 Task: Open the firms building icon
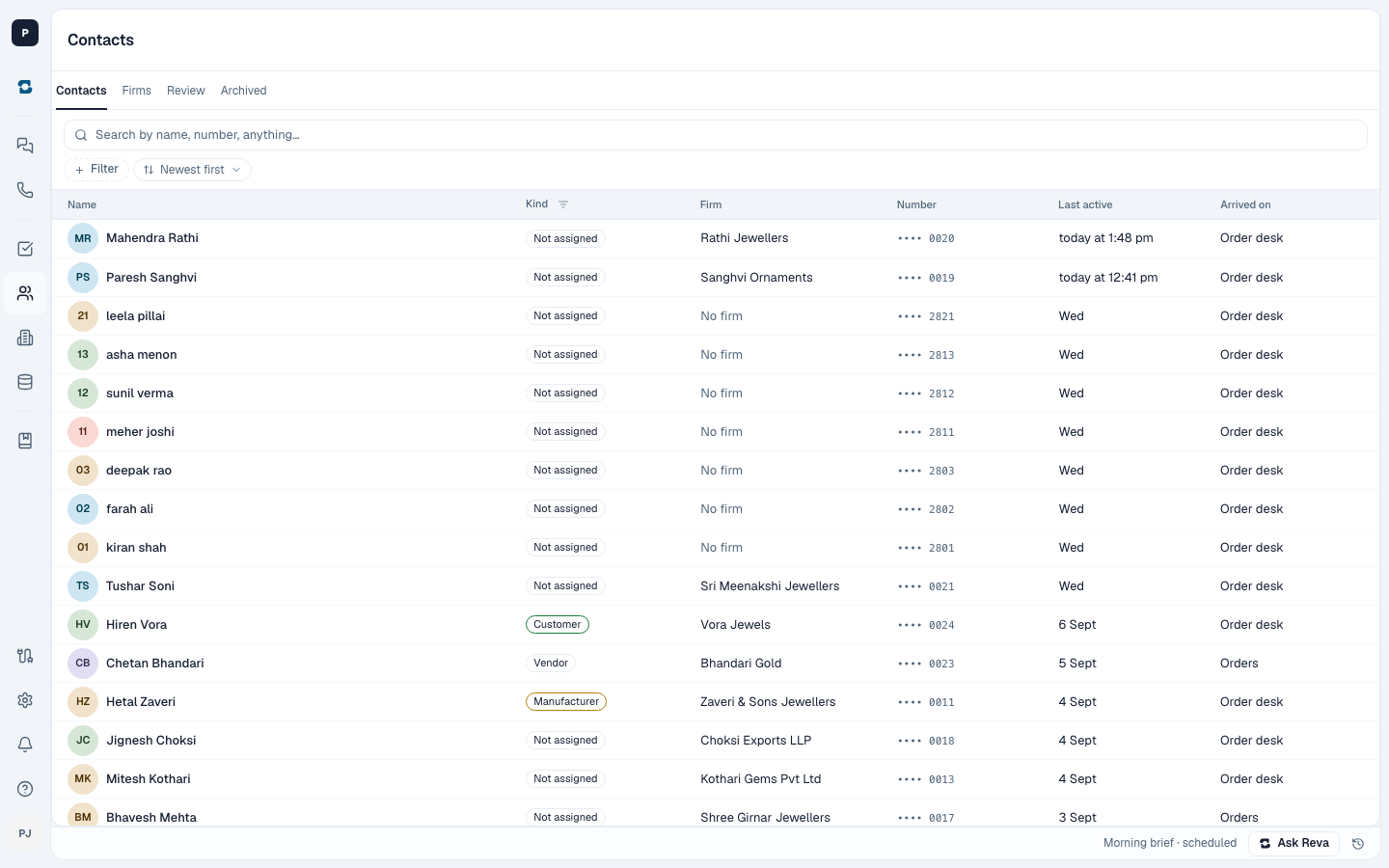point(25,338)
